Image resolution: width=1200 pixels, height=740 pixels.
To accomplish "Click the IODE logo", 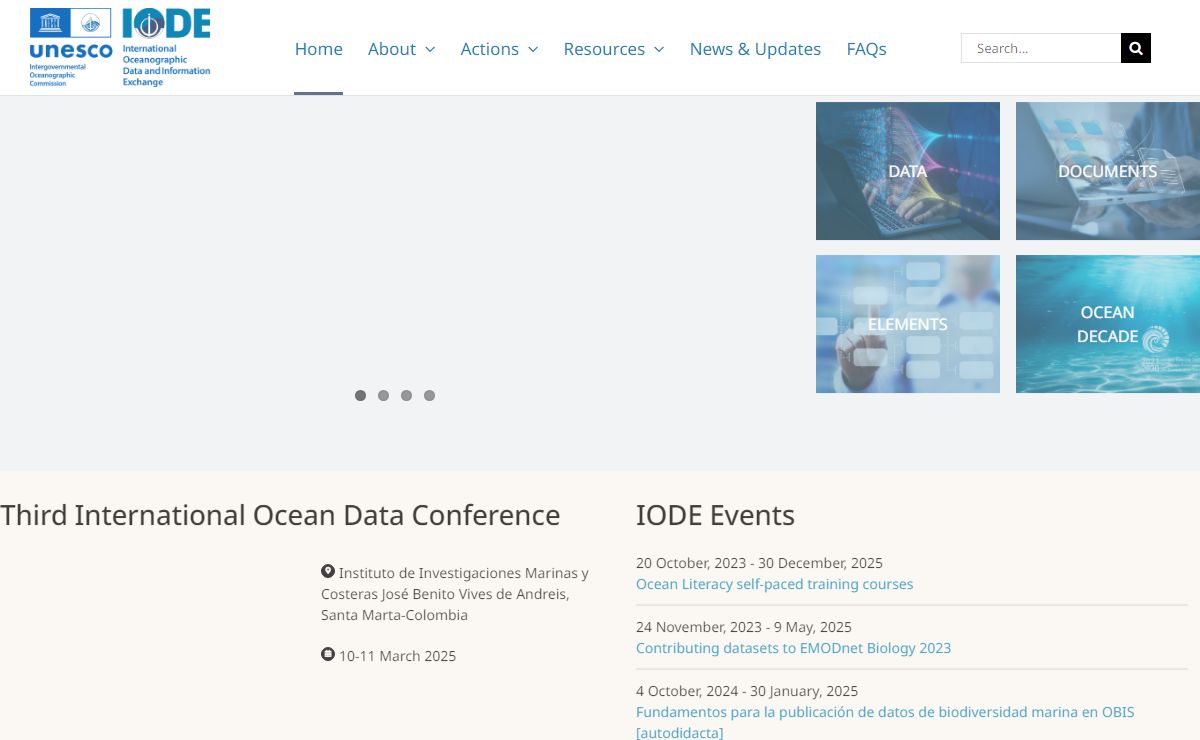I will tap(166, 47).
